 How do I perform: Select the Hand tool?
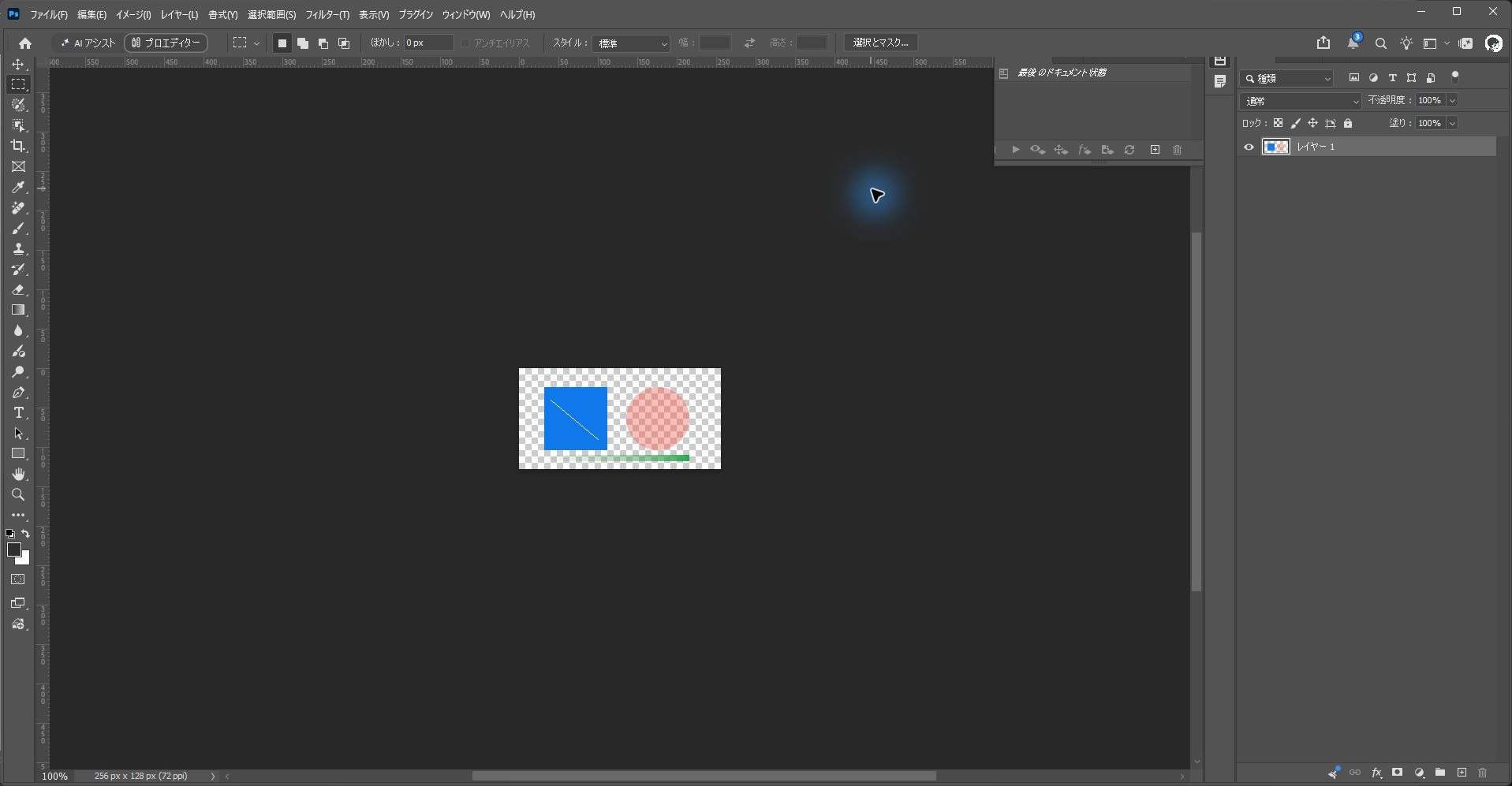pyautogui.click(x=18, y=474)
